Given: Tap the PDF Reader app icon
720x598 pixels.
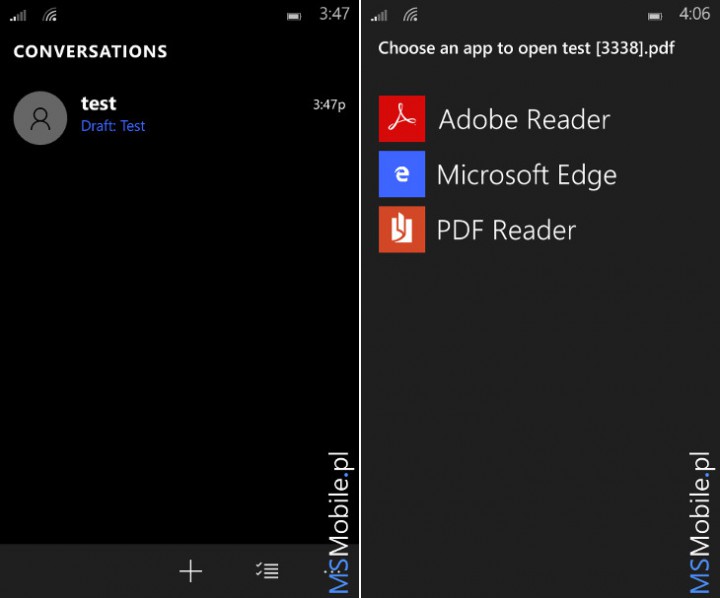Looking at the screenshot, I should click(402, 229).
